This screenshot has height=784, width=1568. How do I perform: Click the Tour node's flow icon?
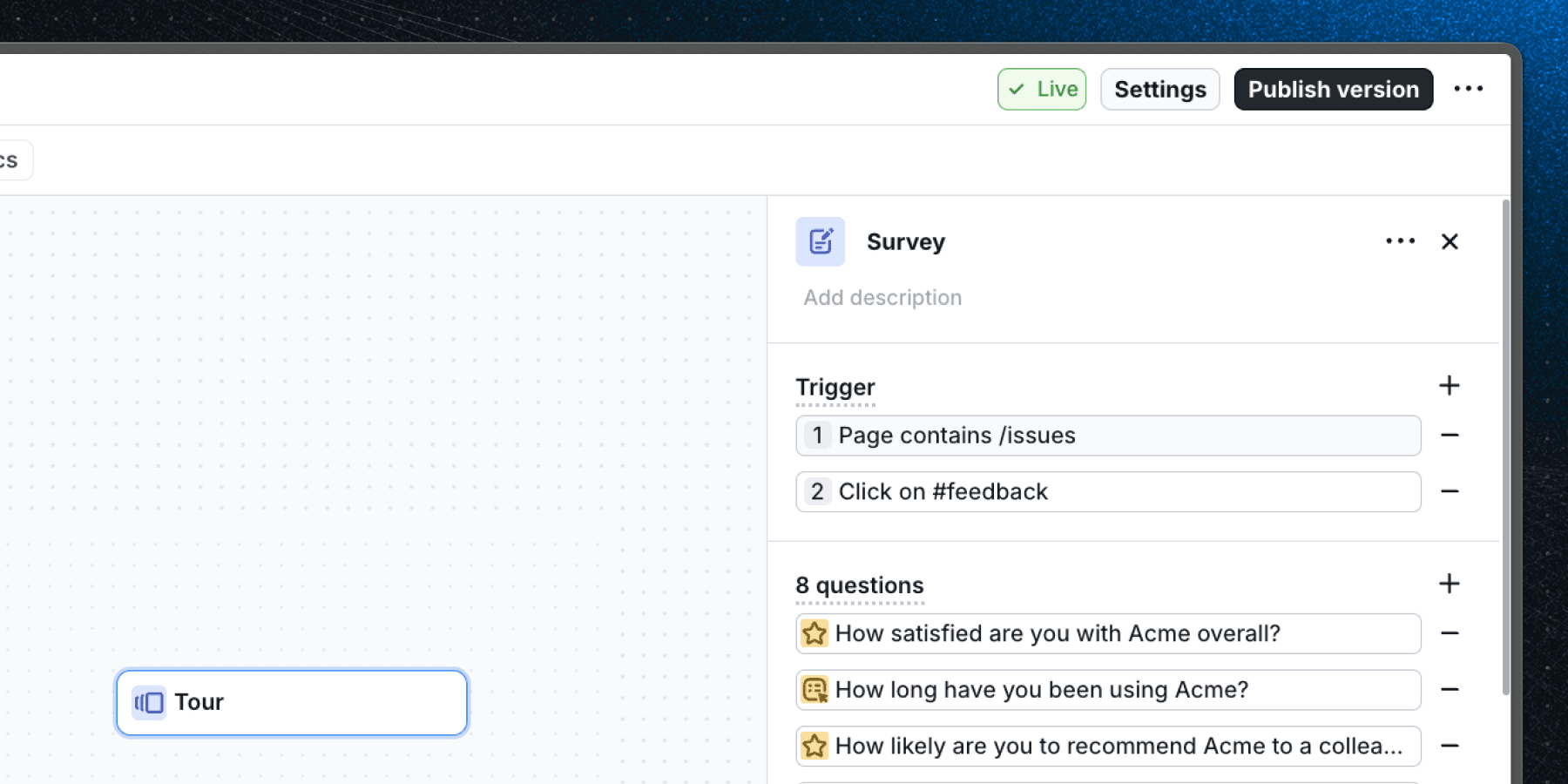[148, 702]
